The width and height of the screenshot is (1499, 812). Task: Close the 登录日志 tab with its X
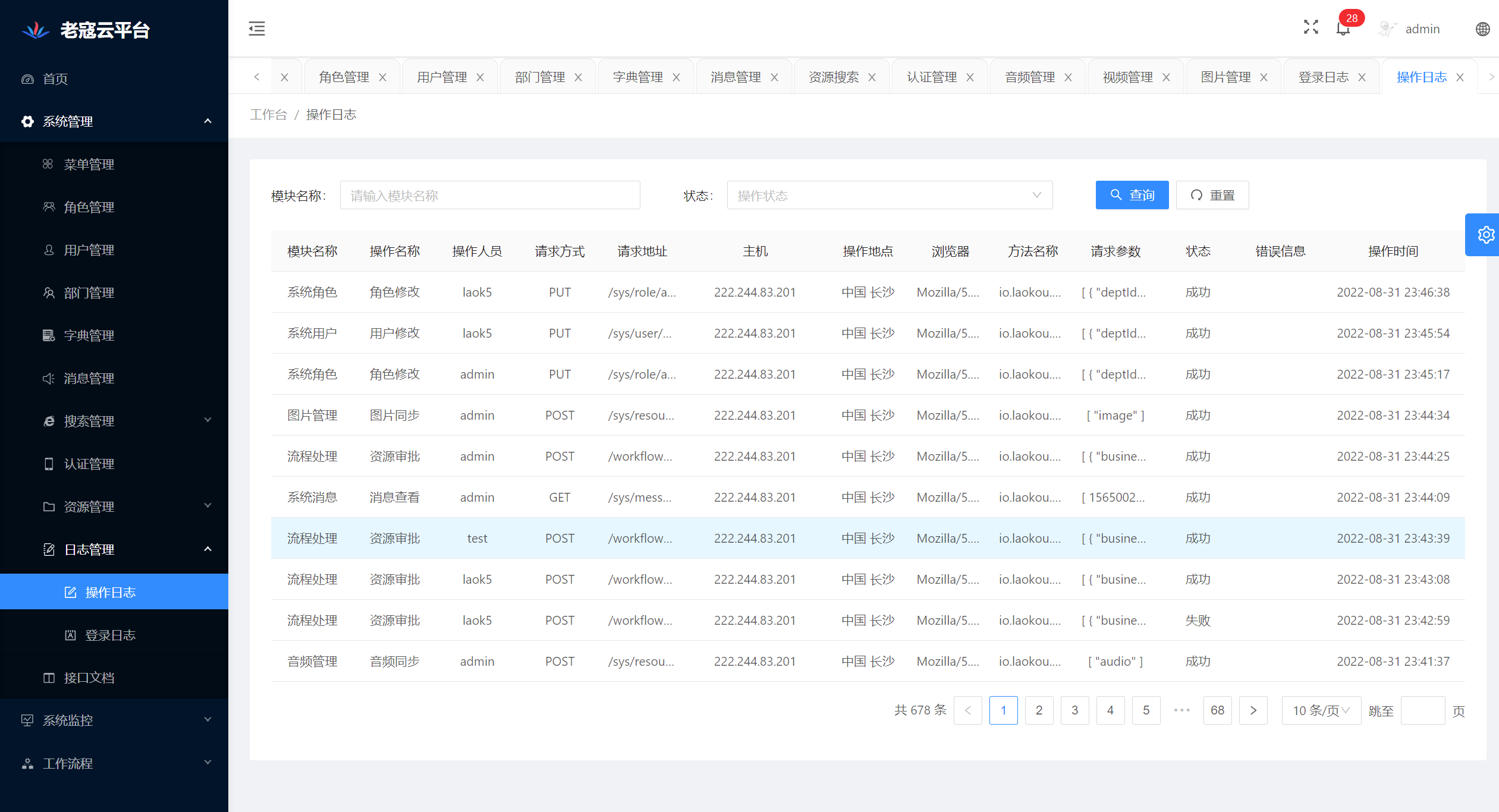1362,77
